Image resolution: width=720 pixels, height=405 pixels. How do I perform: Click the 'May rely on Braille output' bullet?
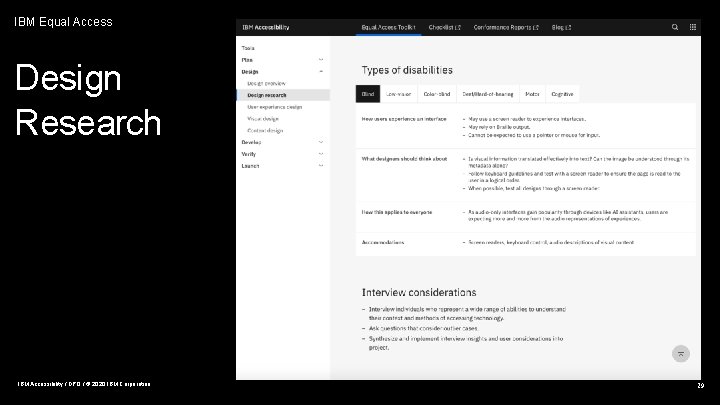coord(499,127)
